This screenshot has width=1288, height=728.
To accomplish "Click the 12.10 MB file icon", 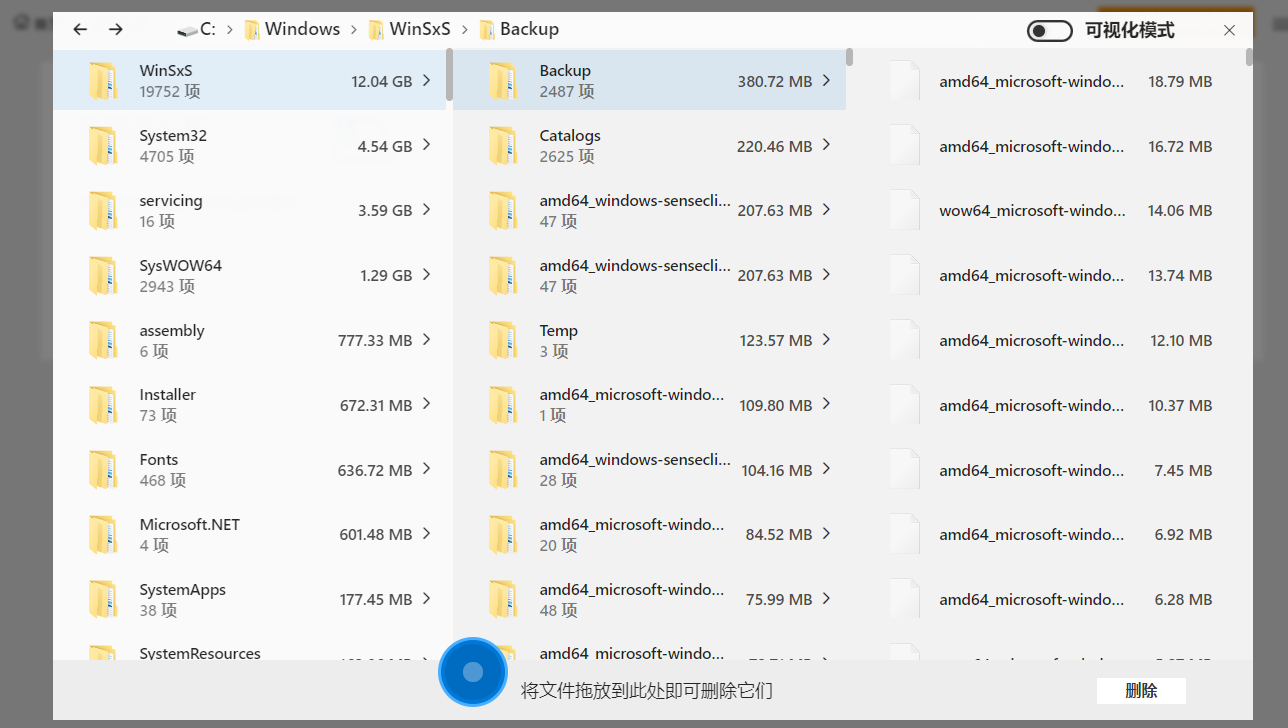I will click(904, 341).
